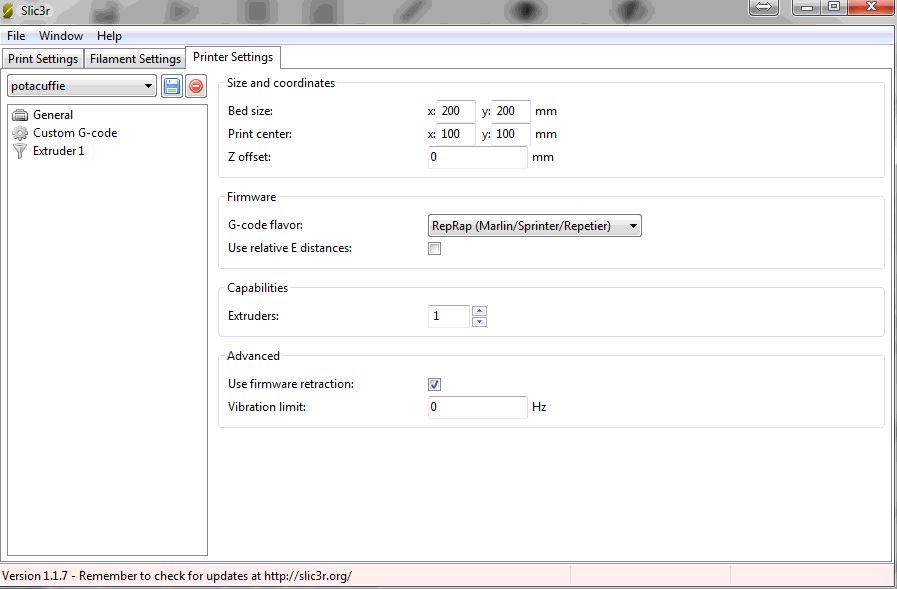Select the Custom G-code gear icon

20,133
